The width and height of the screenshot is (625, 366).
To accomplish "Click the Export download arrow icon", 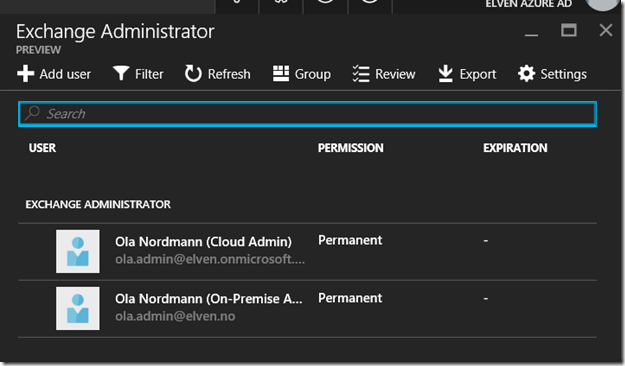I will (x=445, y=74).
